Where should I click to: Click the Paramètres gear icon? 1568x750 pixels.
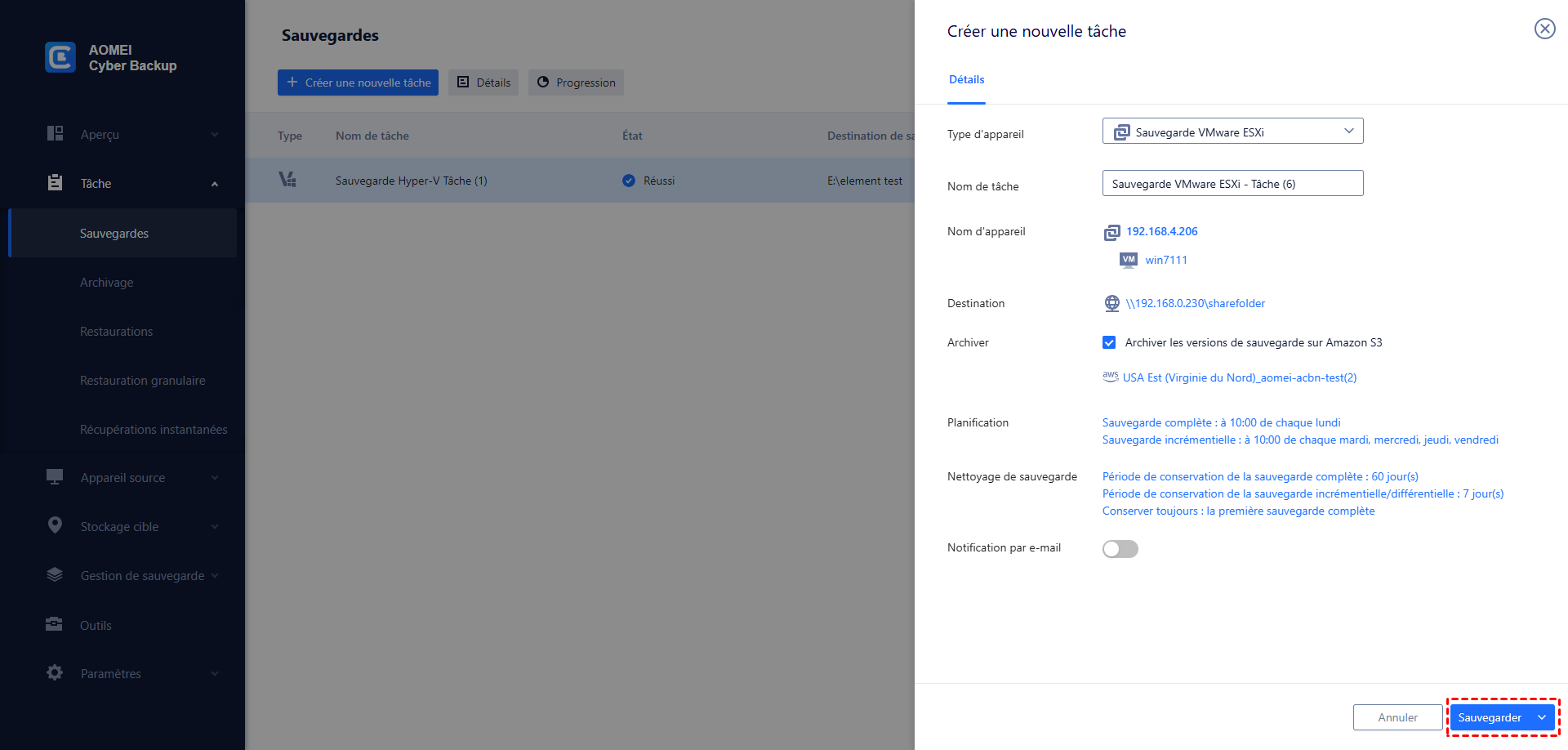coord(55,673)
